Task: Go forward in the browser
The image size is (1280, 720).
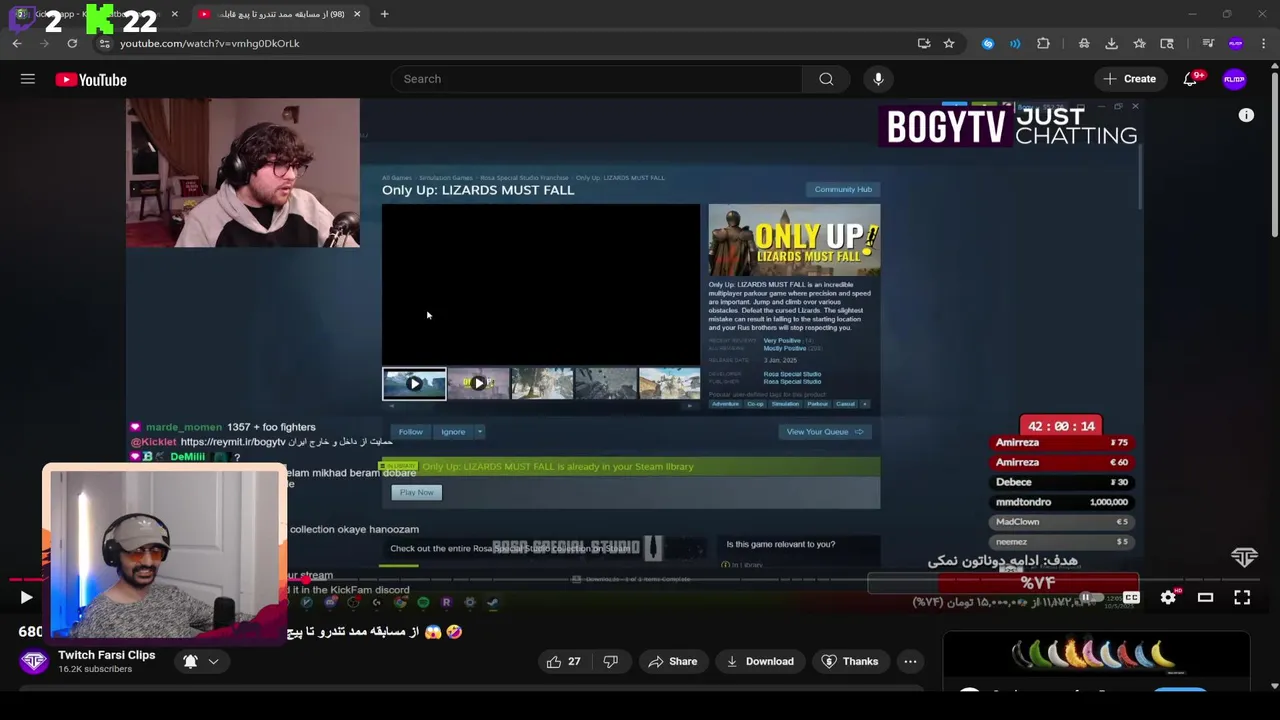Action: click(x=44, y=43)
